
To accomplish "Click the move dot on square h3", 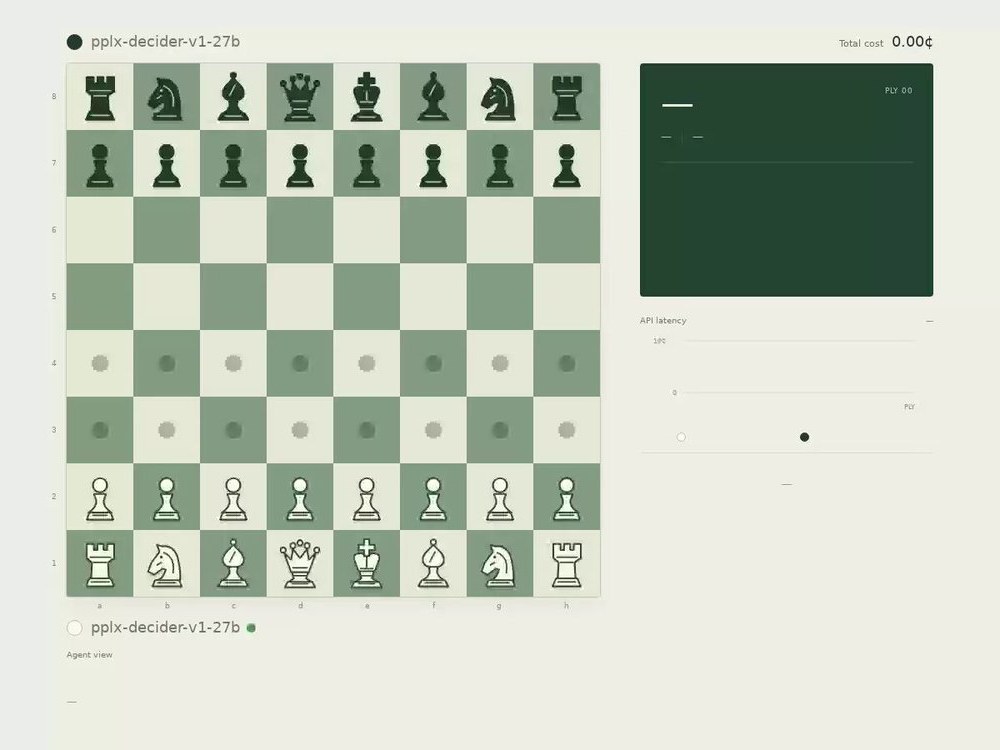I will [x=566, y=430].
